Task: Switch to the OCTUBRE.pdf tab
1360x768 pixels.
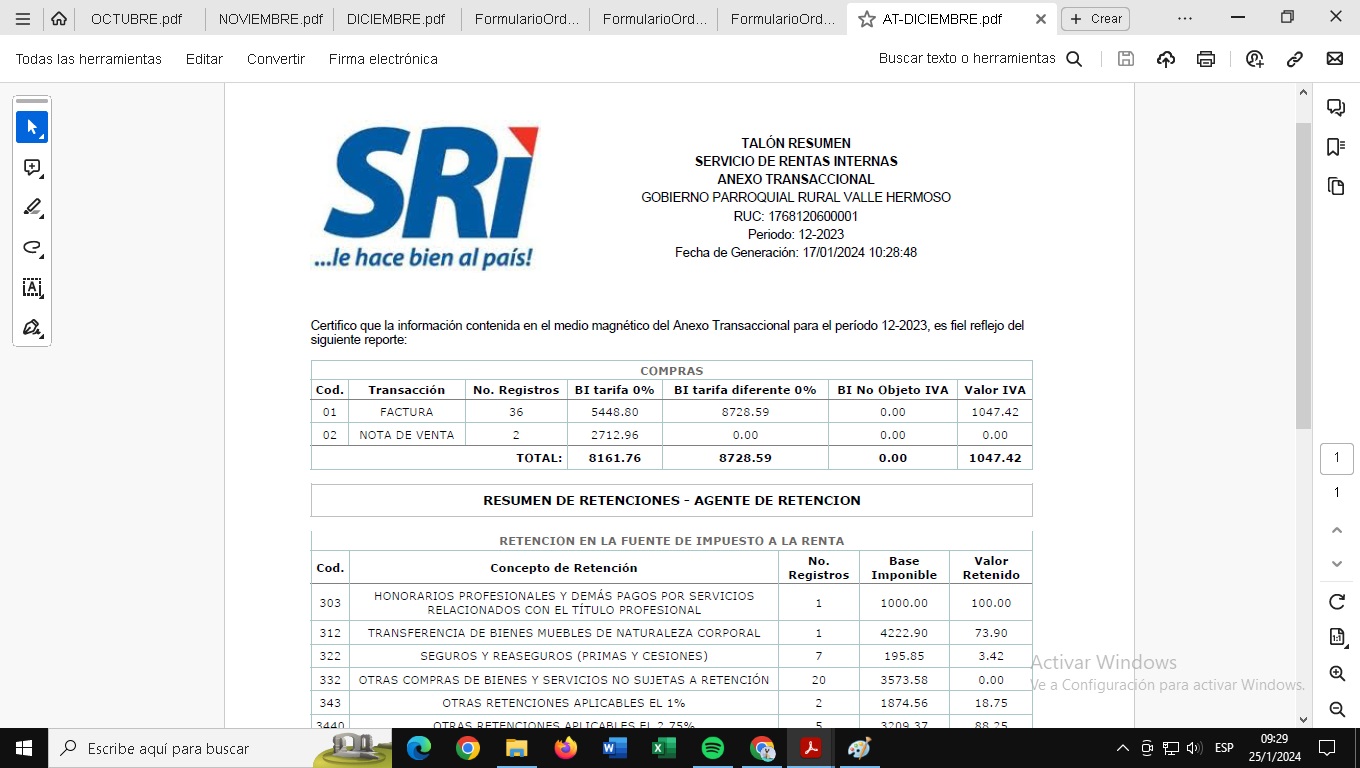Action: tap(136, 19)
